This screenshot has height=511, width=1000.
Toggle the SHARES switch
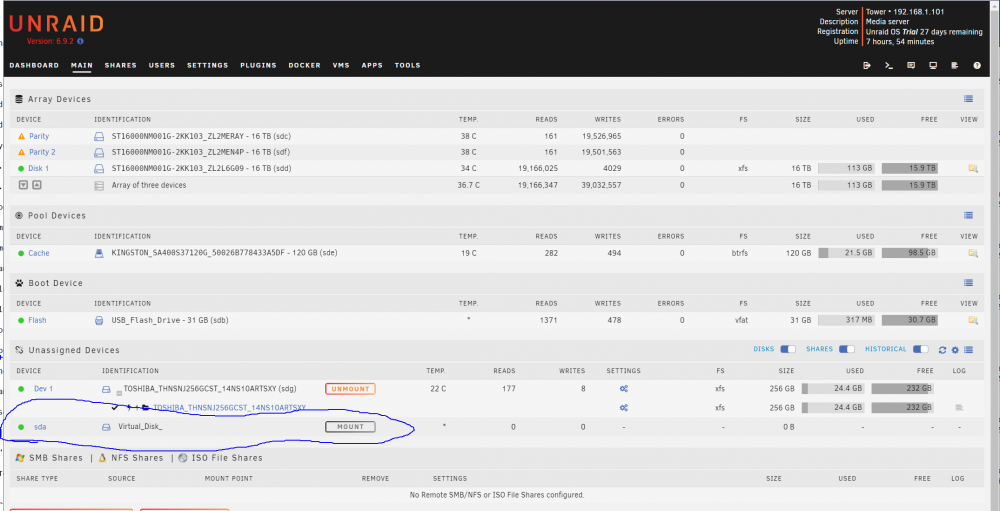[847, 349]
